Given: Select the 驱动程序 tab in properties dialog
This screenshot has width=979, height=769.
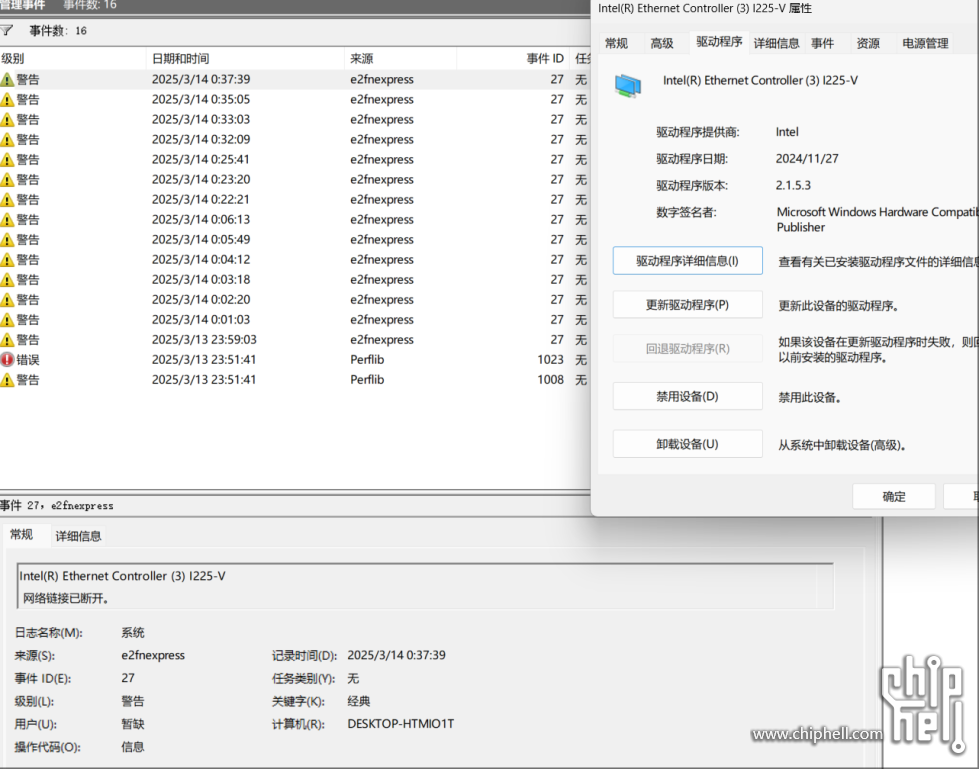Looking at the screenshot, I should click(719, 42).
